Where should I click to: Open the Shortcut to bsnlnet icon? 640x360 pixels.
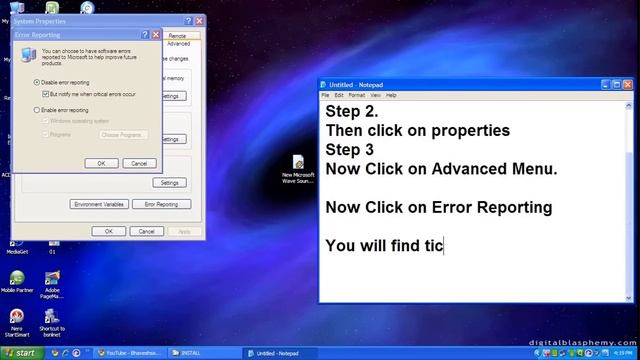(x=52, y=322)
